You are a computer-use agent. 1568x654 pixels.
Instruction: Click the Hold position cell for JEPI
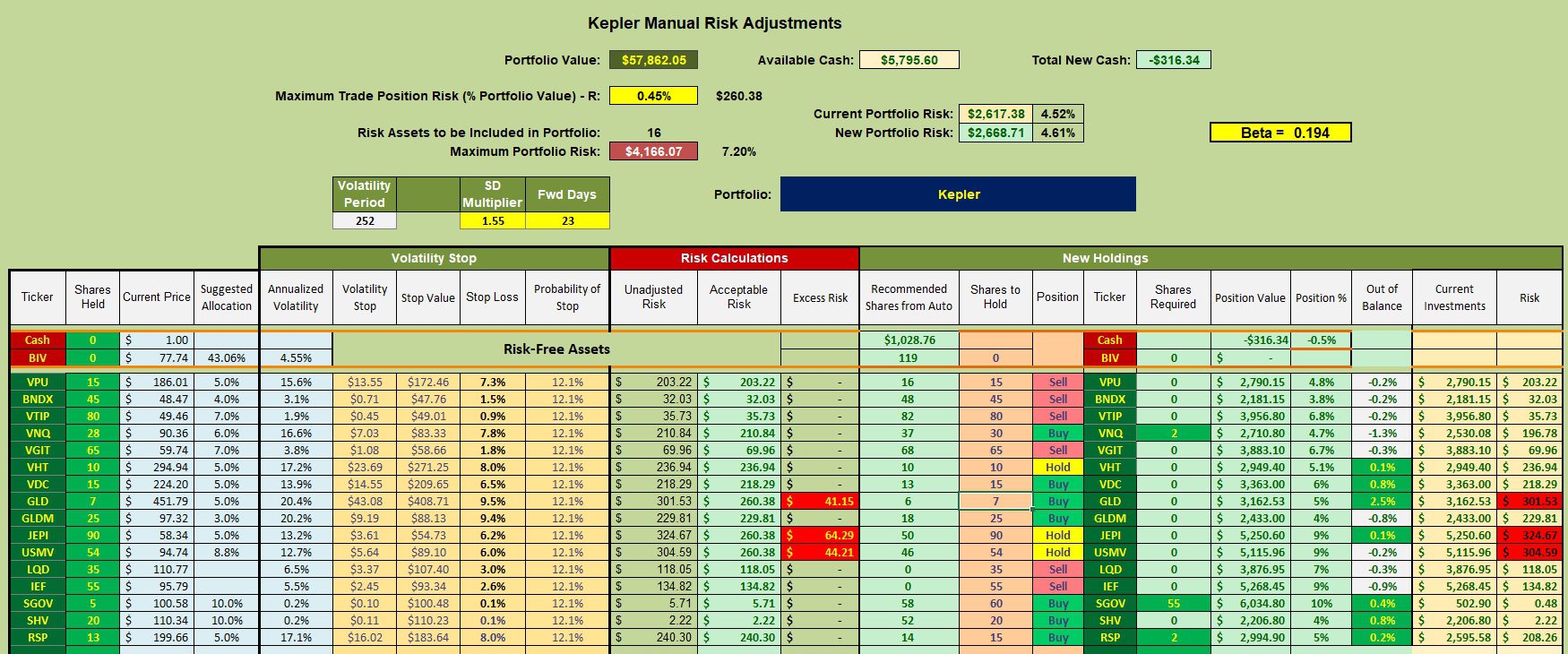pyautogui.click(x=1057, y=535)
